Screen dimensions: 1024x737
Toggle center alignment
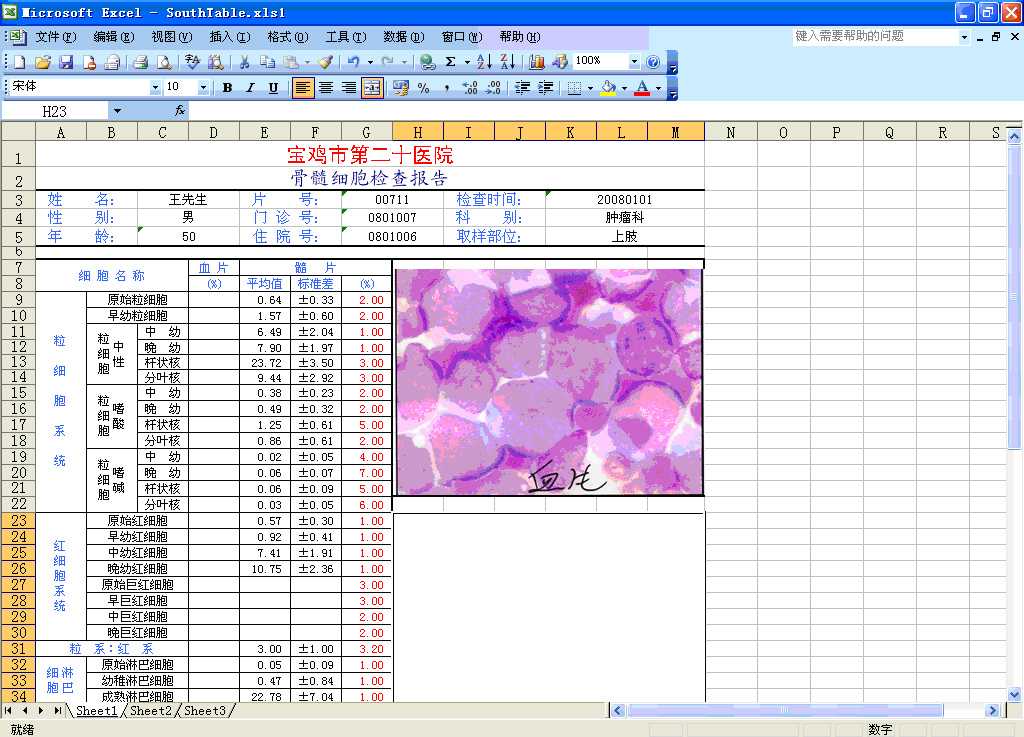[x=326, y=88]
